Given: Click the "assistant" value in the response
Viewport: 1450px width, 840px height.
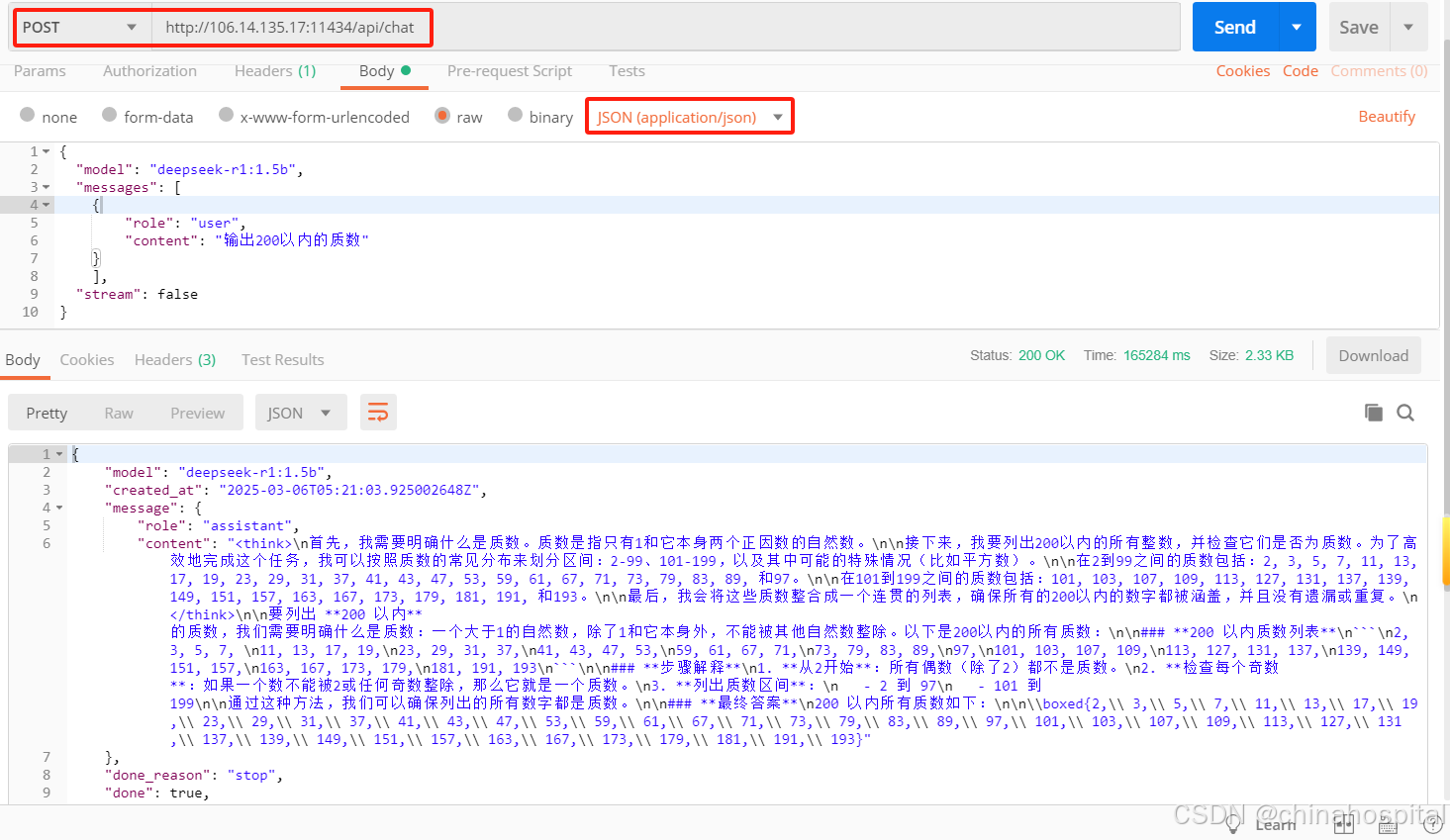Looking at the screenshot, I should pyautogui.click(x=247, y=525).
